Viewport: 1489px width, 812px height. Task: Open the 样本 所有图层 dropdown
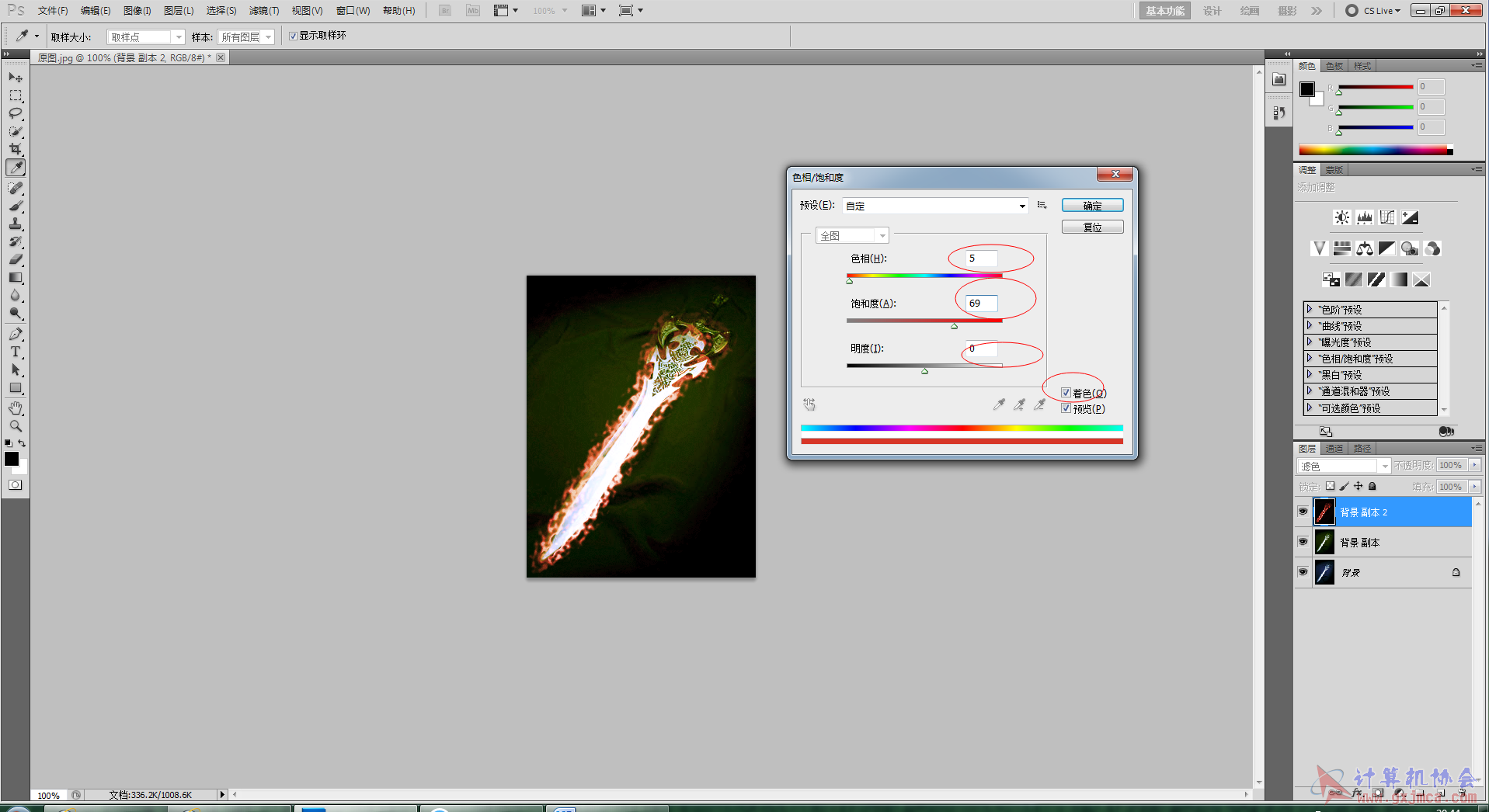246,36
